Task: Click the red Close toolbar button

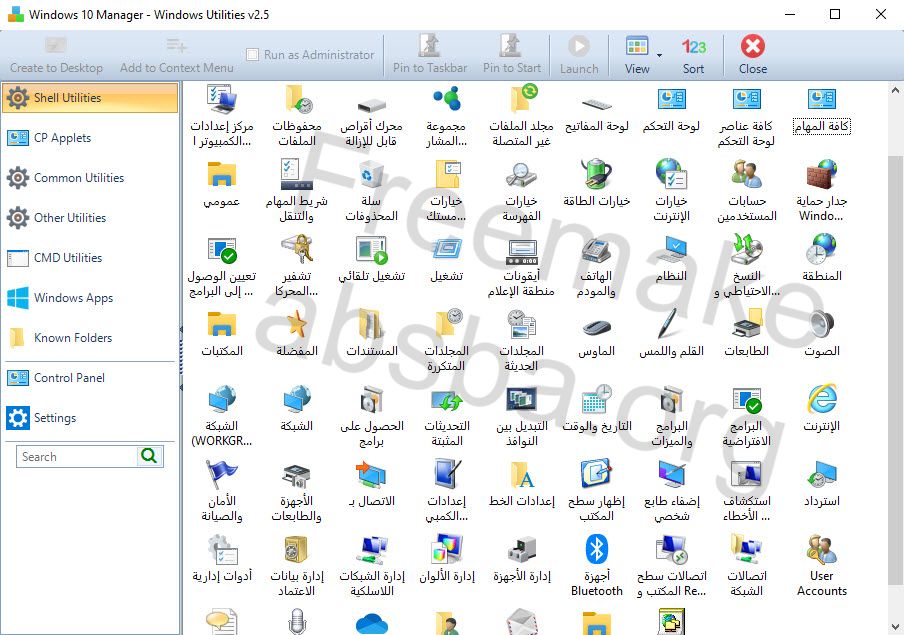Action: coord(753,55)
